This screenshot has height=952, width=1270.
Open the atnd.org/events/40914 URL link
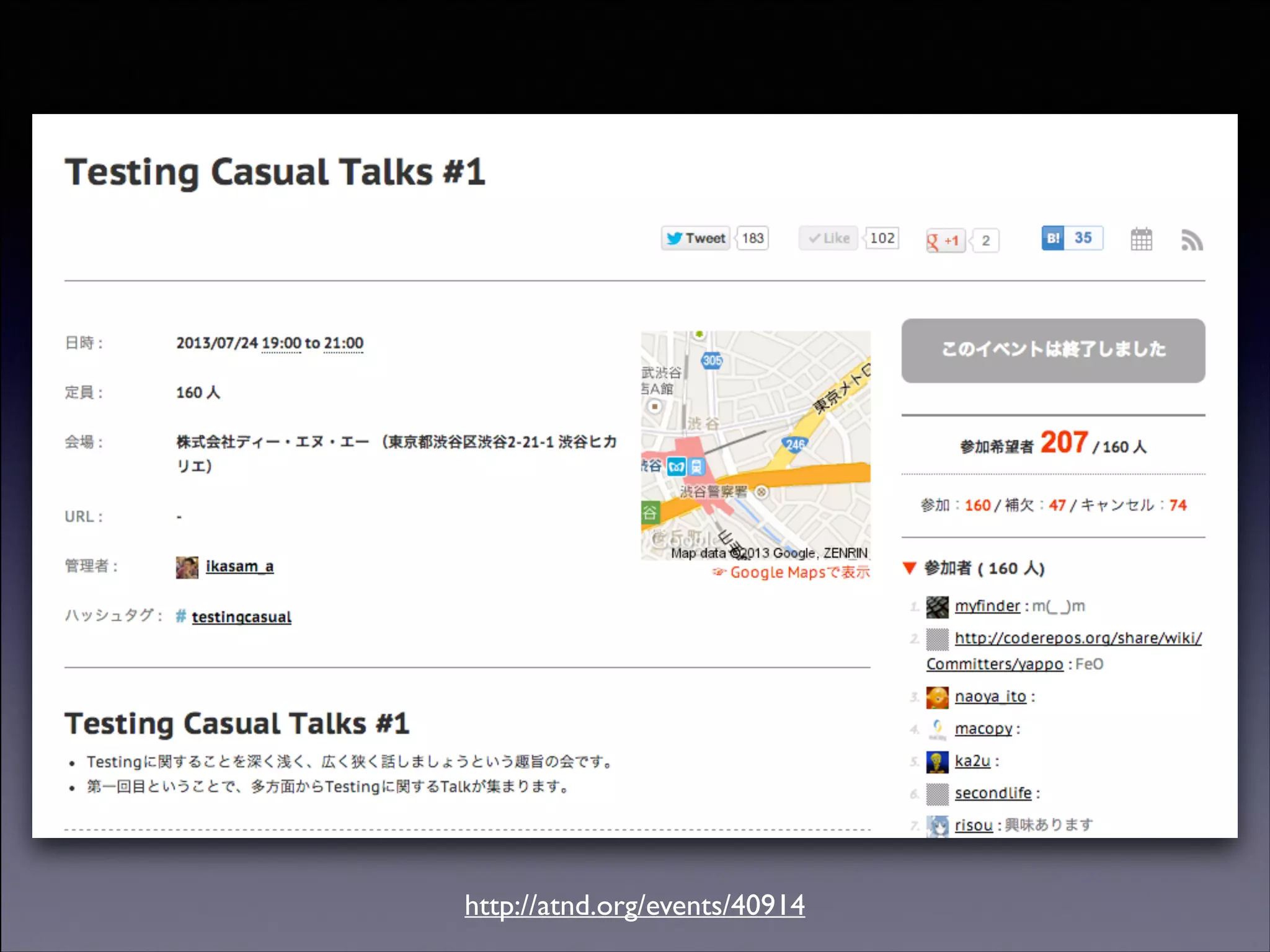click(634, 906)
